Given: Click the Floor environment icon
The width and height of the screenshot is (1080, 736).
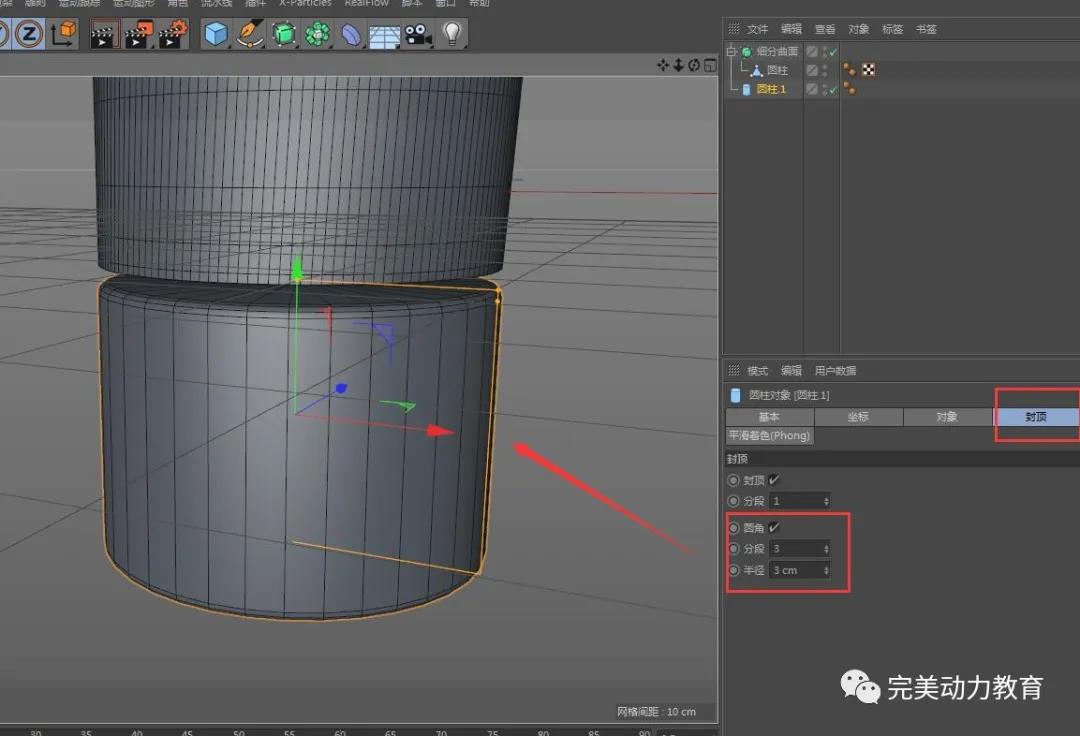Looking at the screenshot, I should pyautogui.click(x=384, y=35).
